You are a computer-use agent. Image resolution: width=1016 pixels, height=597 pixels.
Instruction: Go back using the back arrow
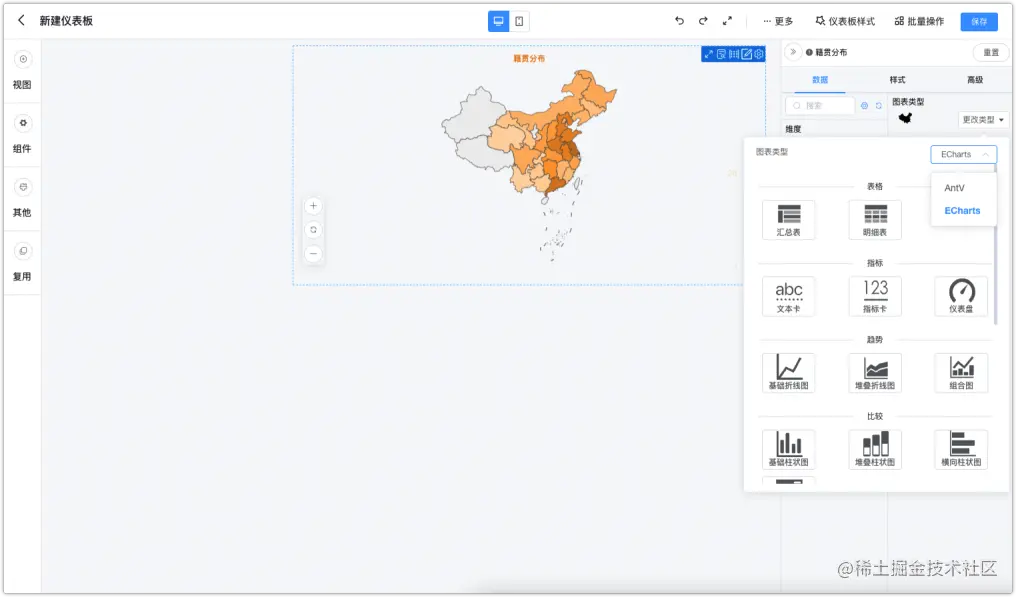[x=21, y=21]
